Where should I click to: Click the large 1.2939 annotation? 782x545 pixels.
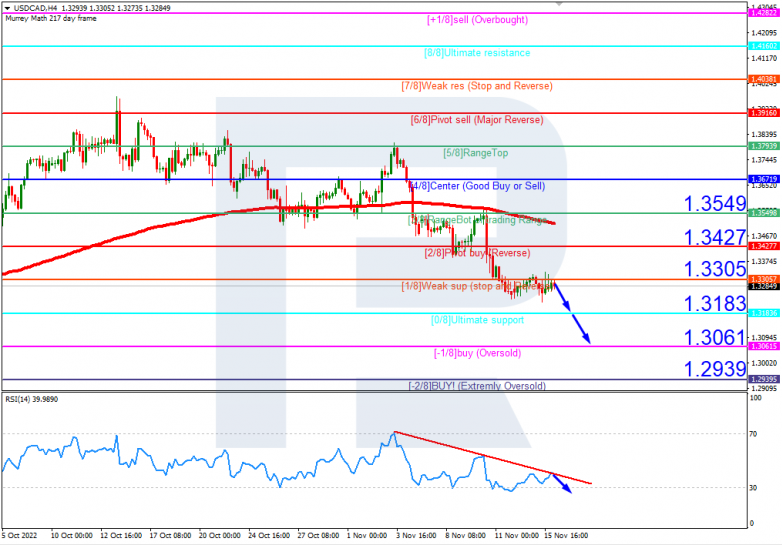click(x=715, y=369)
